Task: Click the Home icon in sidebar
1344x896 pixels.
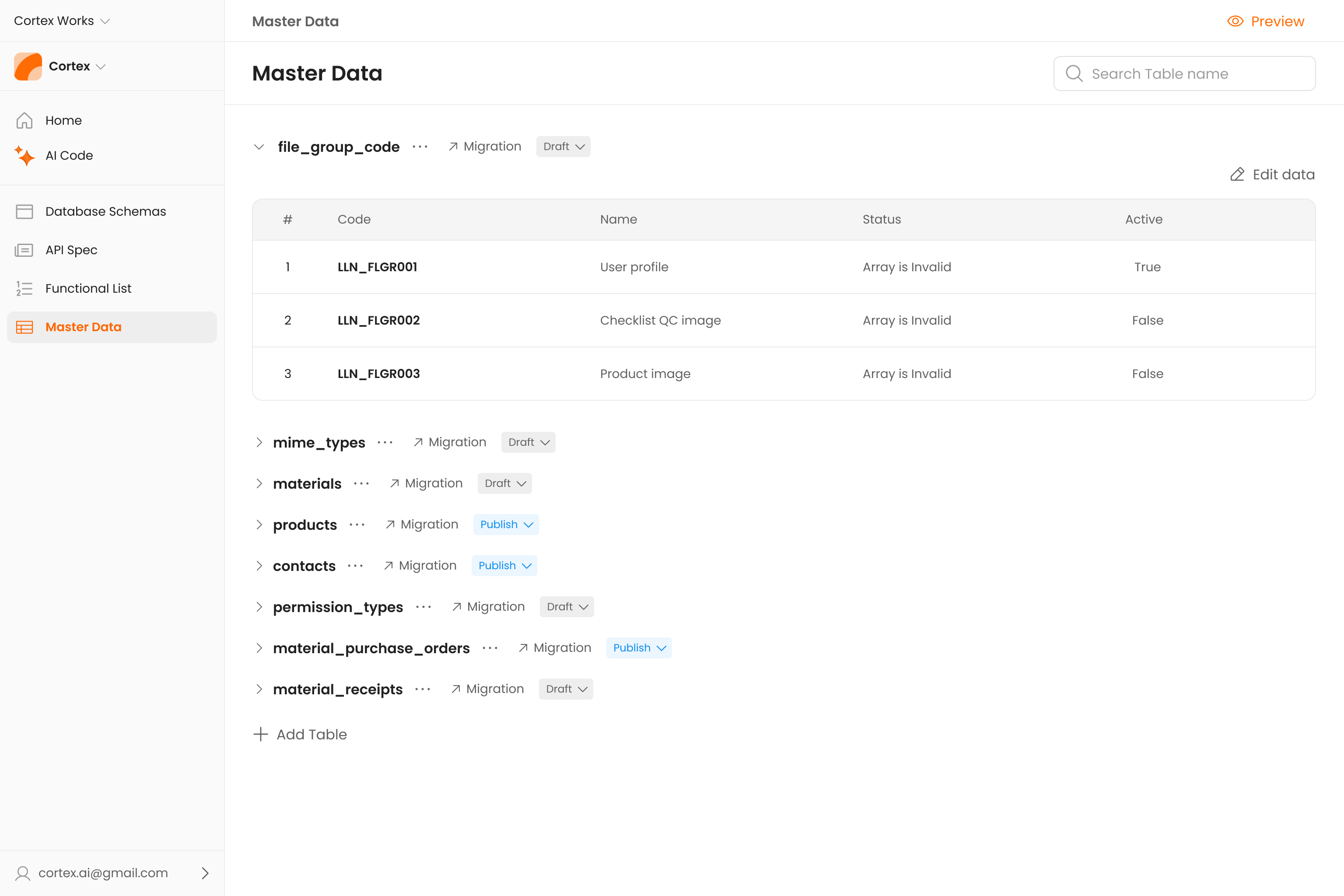Action: point(24,121)
